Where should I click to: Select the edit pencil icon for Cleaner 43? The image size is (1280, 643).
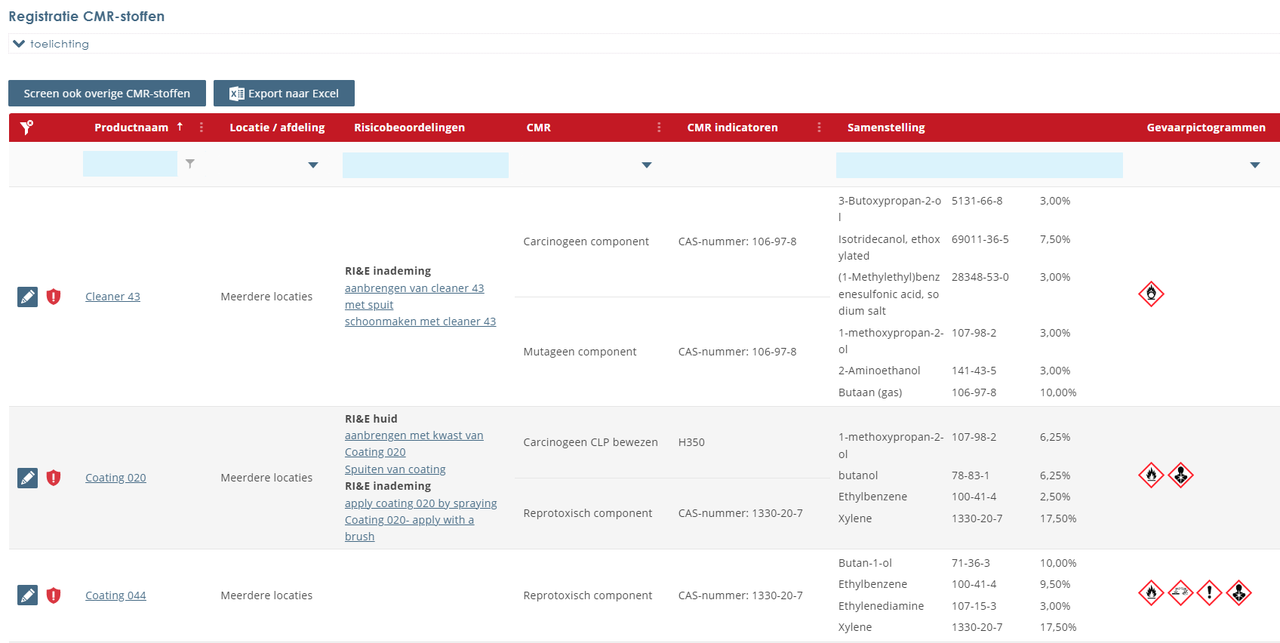pos(27,296)
